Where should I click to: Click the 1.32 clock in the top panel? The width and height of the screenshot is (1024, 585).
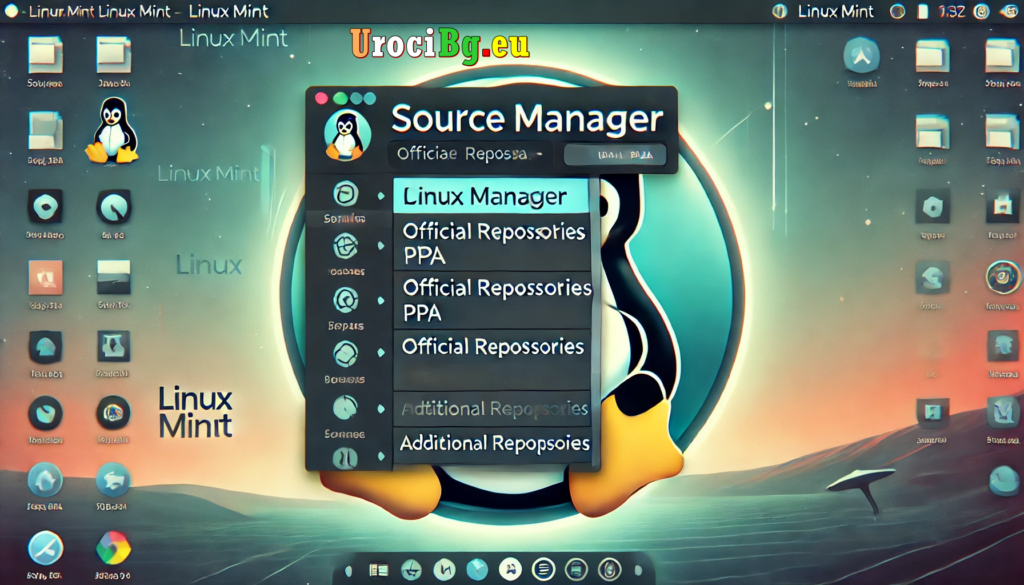[952, 11]
